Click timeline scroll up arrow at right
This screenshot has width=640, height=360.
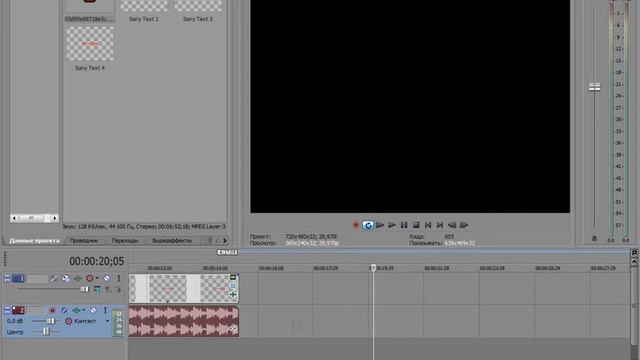coord(634,261)
